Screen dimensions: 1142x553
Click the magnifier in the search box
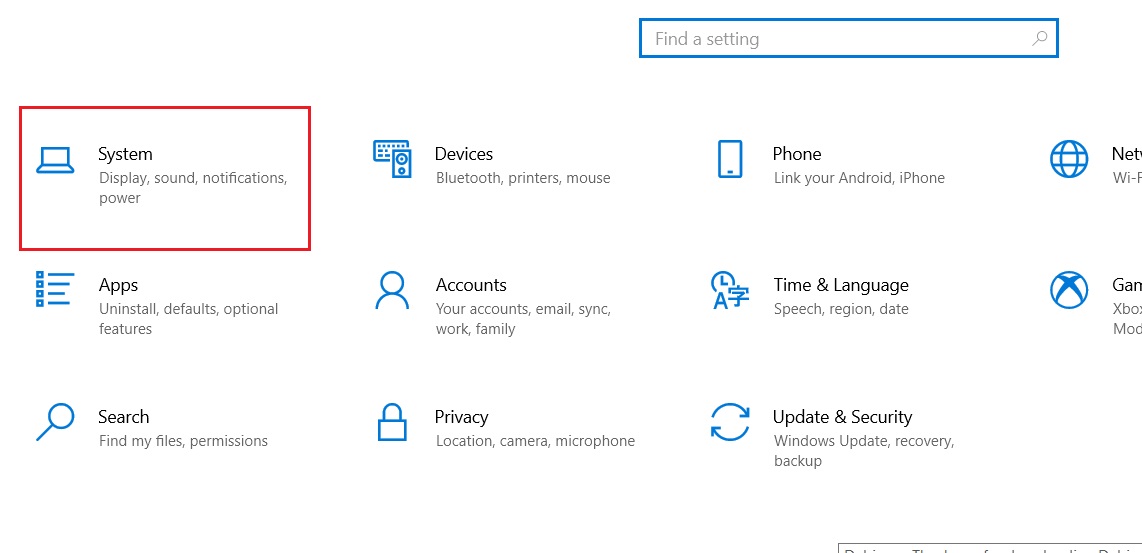[1040, 39]
